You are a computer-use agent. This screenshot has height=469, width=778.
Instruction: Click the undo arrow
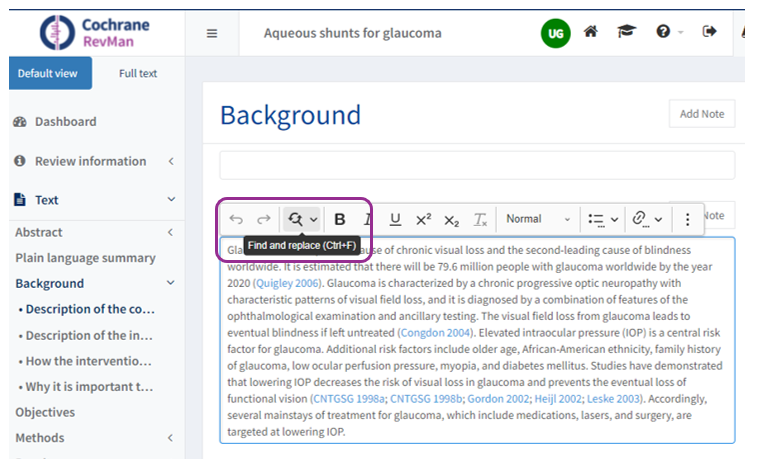pyautogui.click(x=236, y=219)
